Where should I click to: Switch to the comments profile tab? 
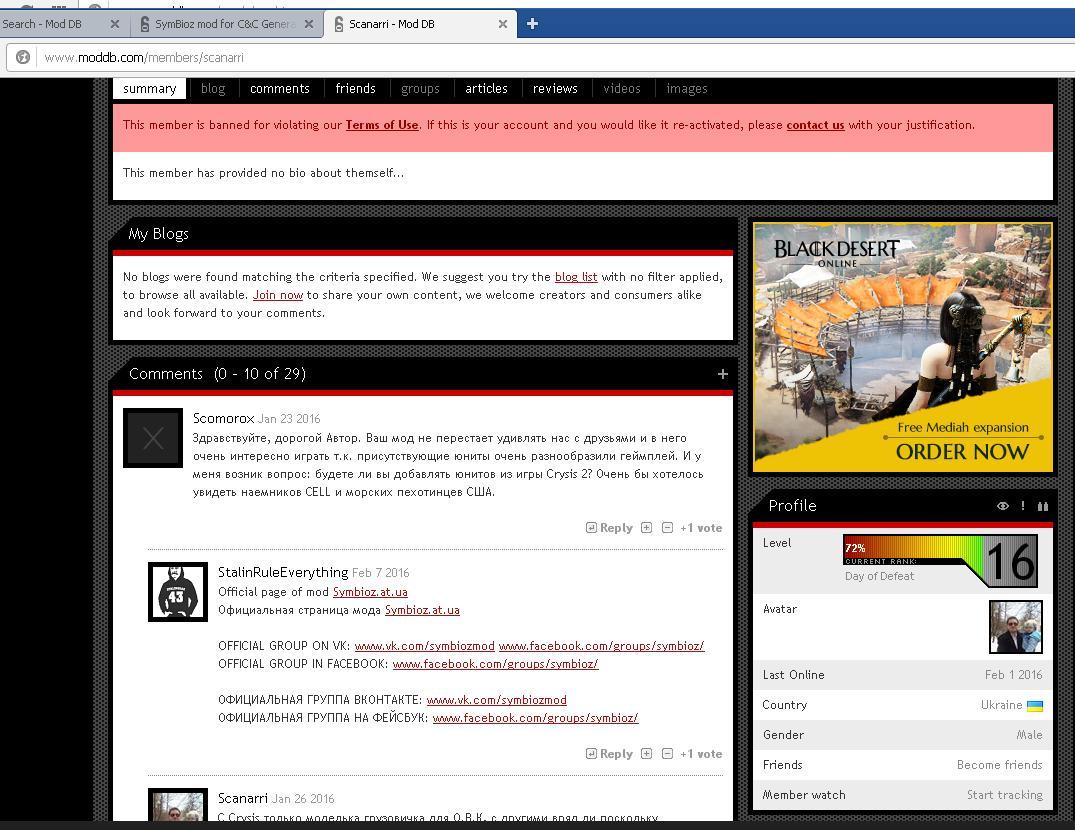coord(279,89)
